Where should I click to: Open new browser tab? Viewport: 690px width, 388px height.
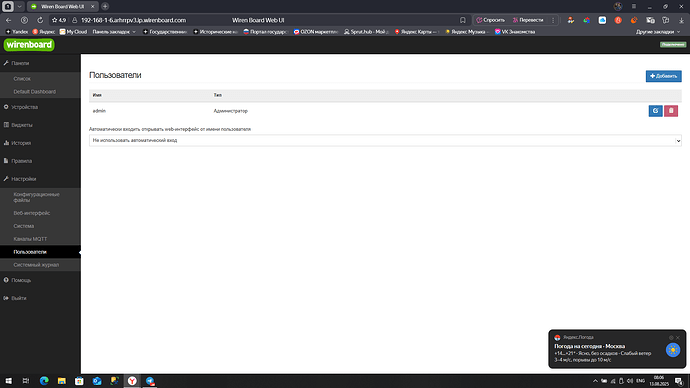[105, 7]
